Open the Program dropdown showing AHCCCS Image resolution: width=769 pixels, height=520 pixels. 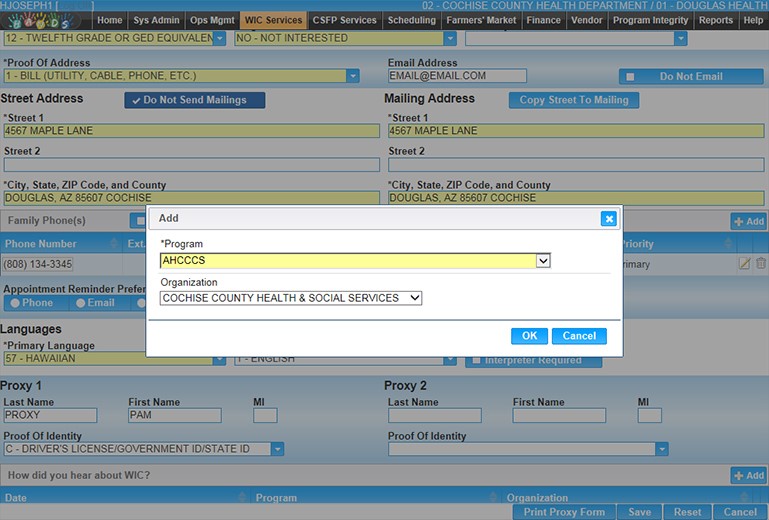point(543,261)
